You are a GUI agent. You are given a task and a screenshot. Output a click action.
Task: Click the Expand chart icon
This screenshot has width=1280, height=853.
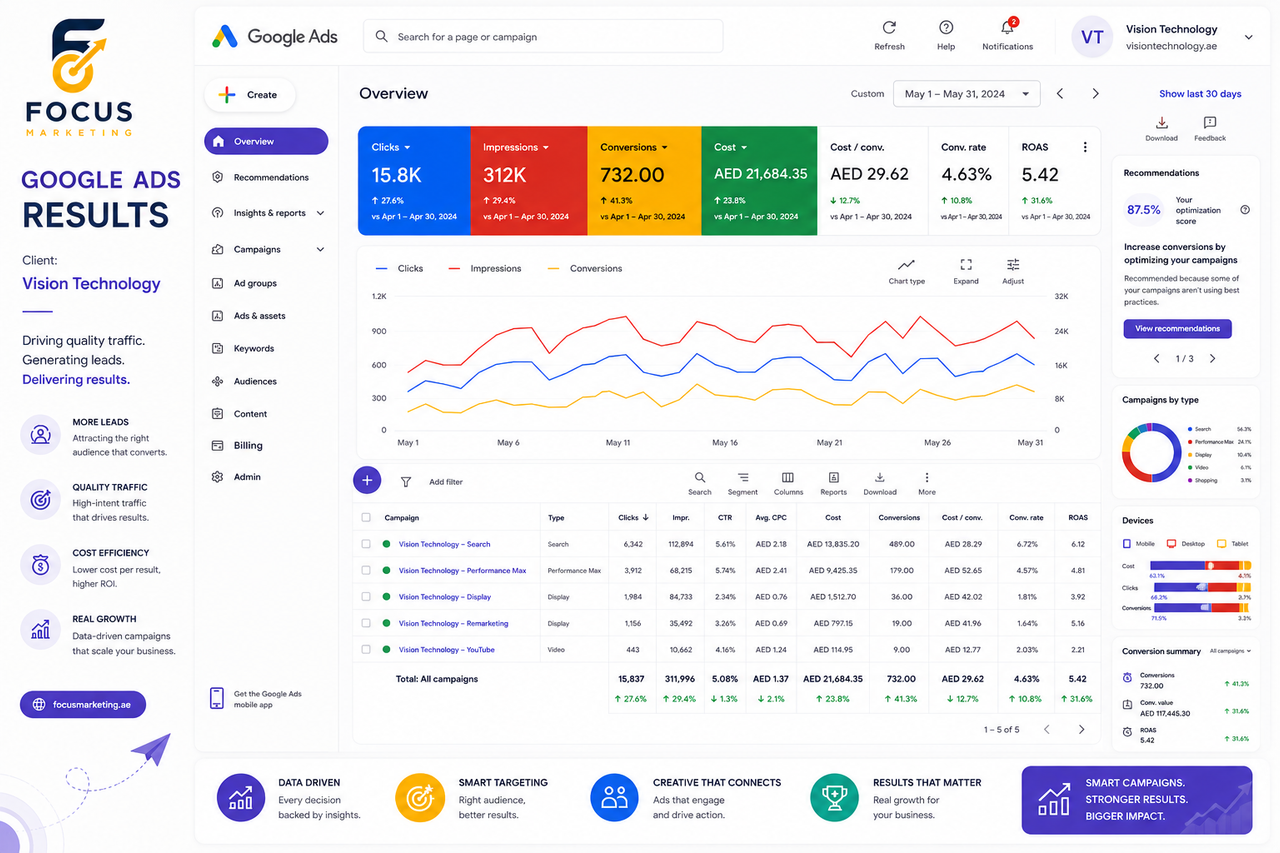point(966,265)
